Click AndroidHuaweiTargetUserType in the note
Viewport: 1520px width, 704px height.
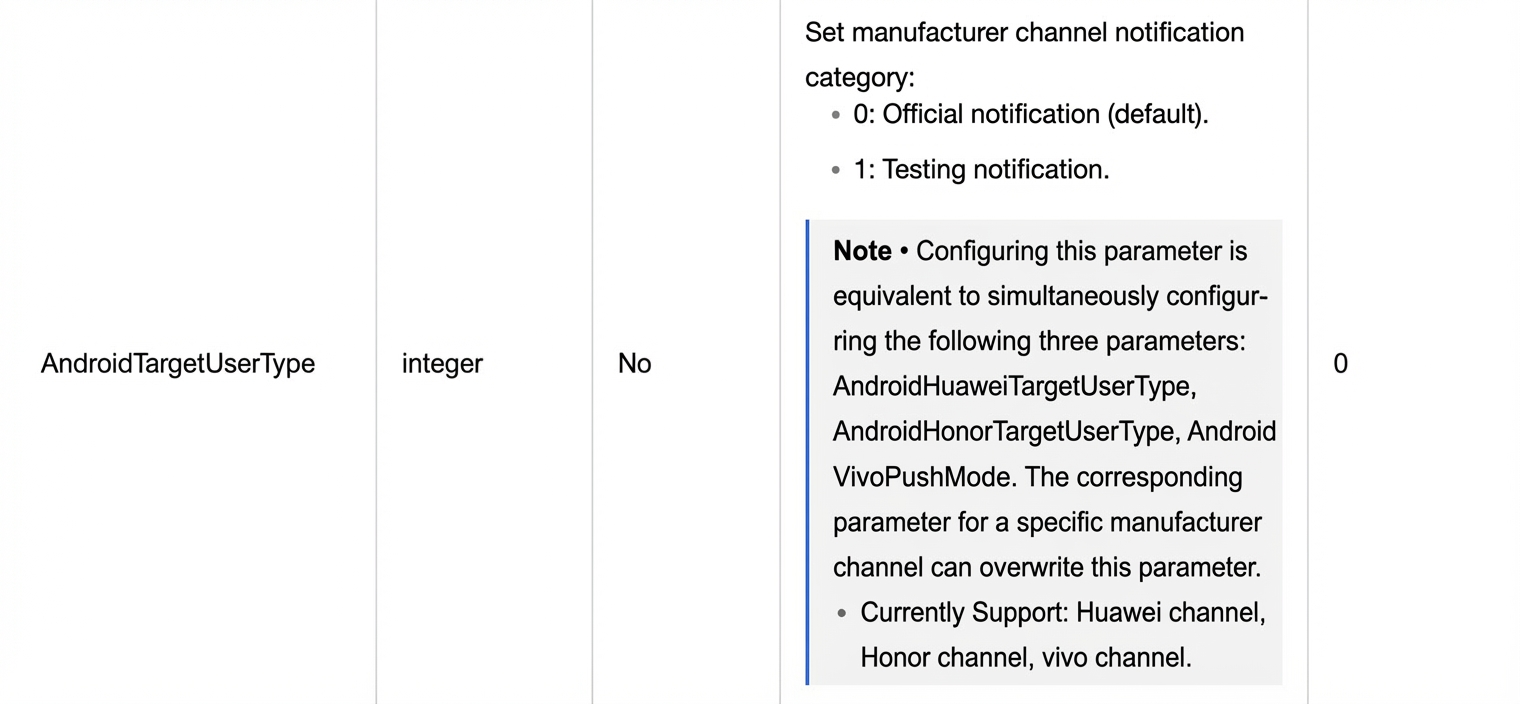click(1013, 386)
